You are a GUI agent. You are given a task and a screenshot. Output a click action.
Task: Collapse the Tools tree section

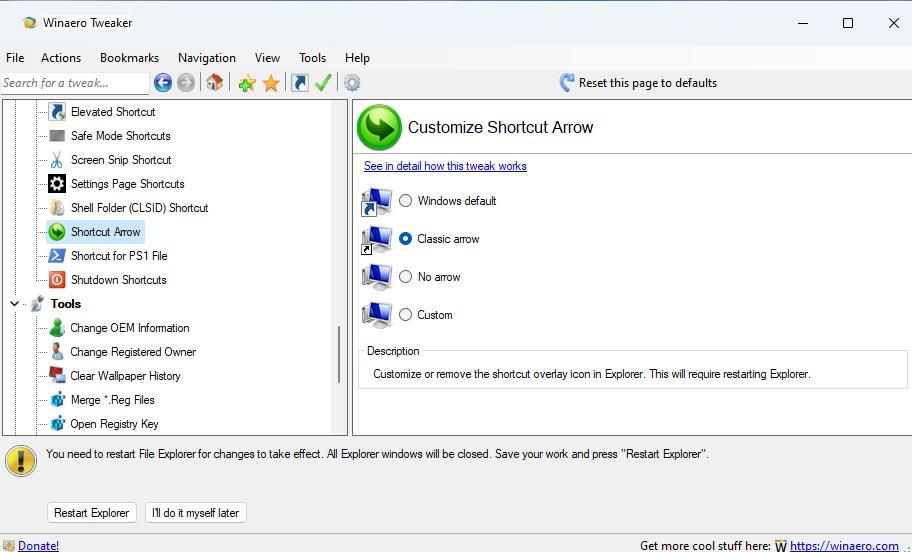point(15,304)
